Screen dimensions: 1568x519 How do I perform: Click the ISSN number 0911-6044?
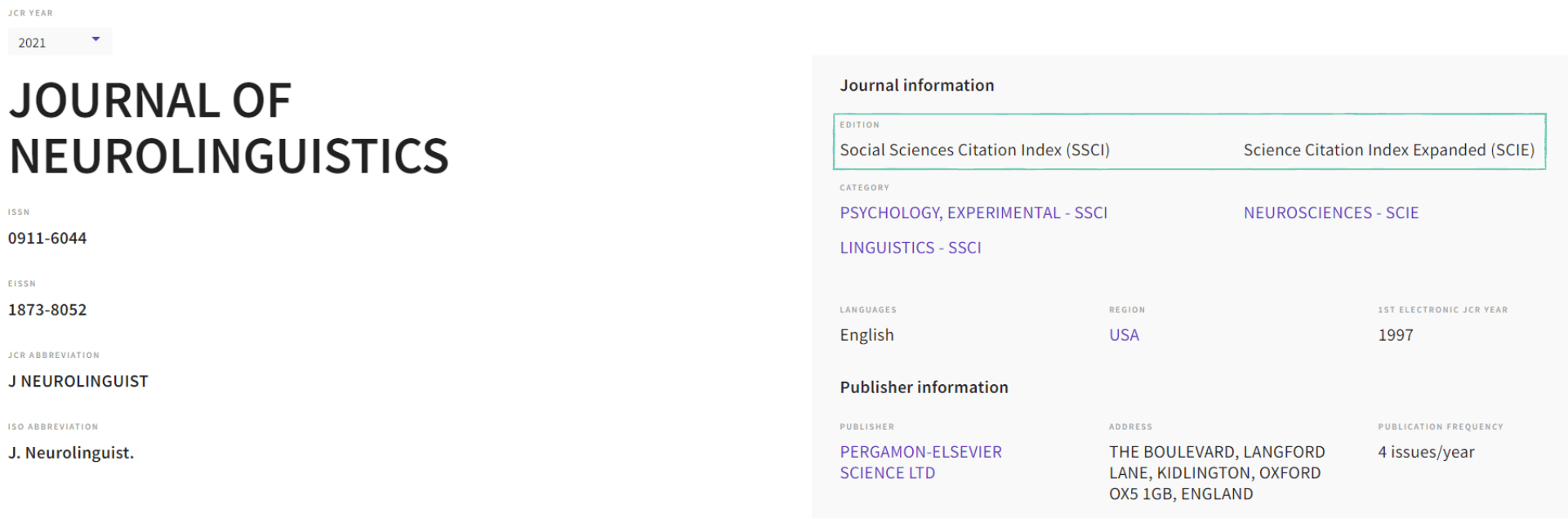pyautogui.click(x=47, y=239)
